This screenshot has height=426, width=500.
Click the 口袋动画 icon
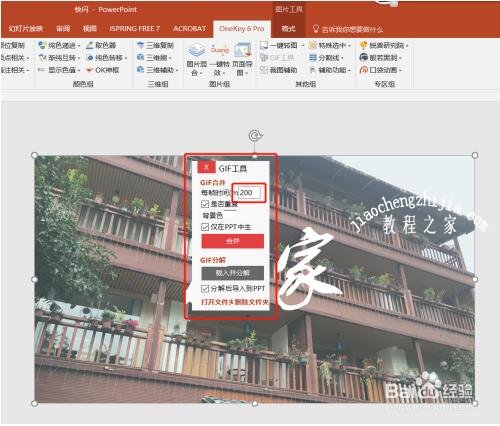pyautogui.click(x=363, y=70)
